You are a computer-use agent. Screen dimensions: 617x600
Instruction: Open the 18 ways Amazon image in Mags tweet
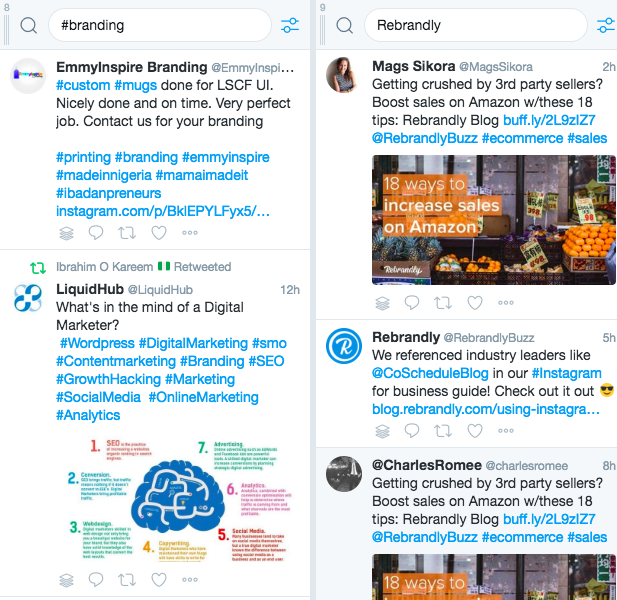pyautogui.click(x=494, y=220)
